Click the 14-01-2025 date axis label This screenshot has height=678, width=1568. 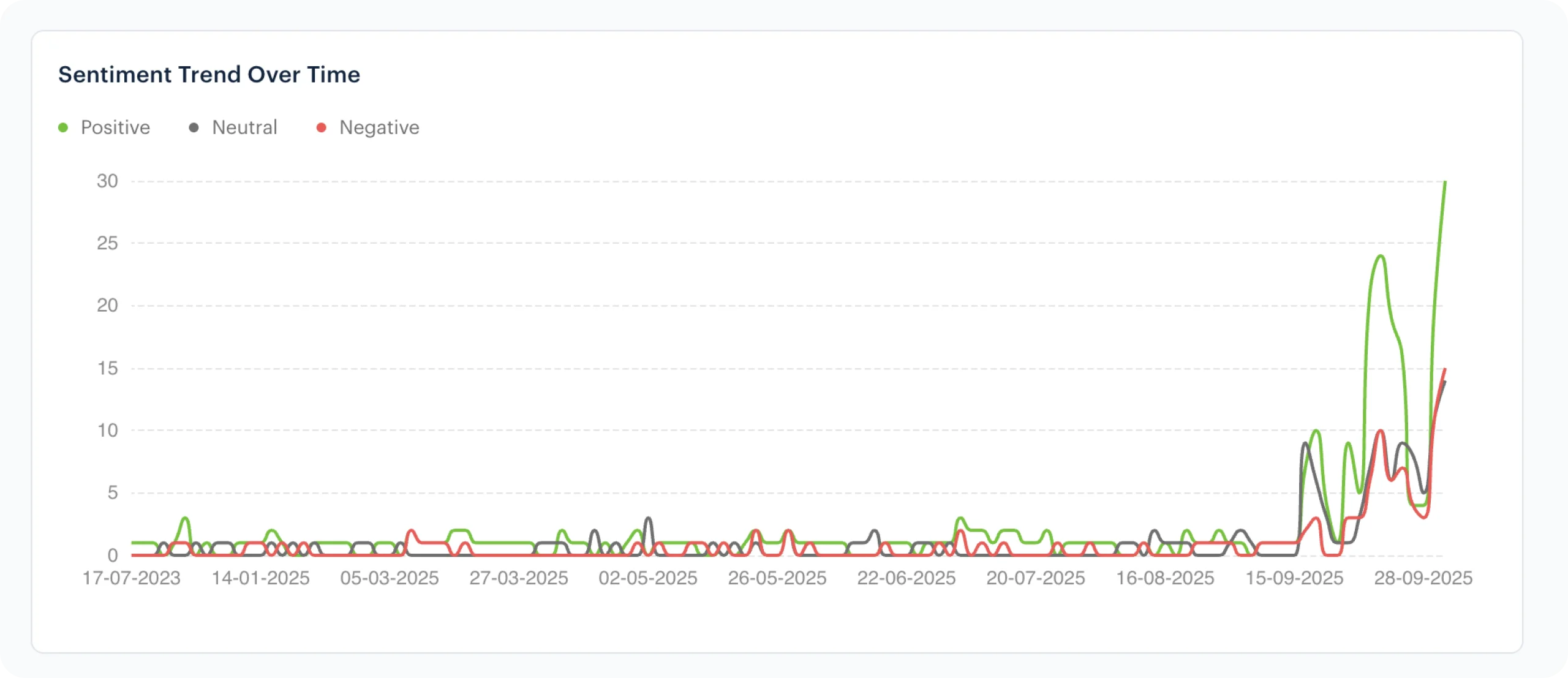(x=260, y=578)
